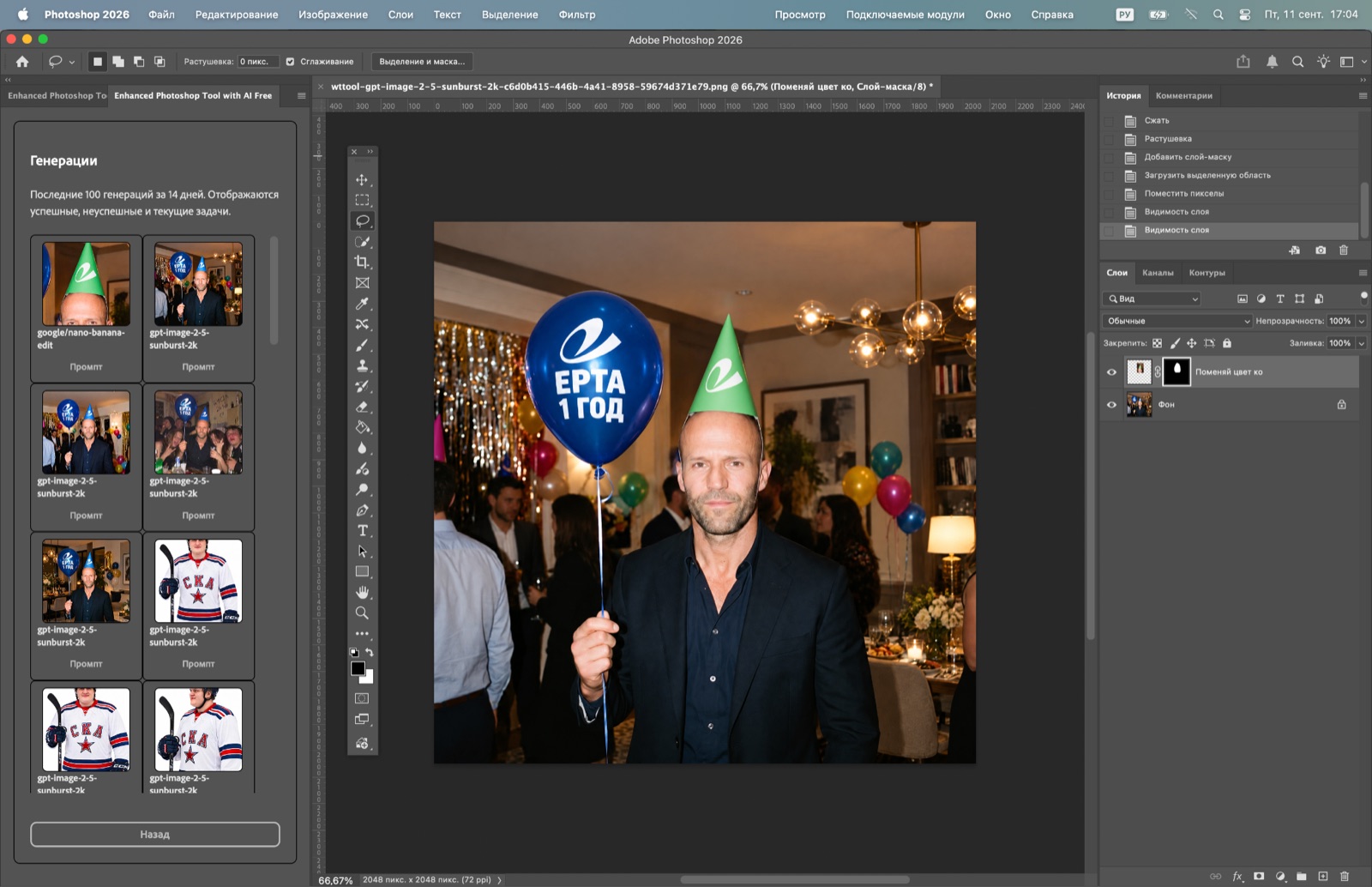Image resolution: width=1372 pixels, height=887 pixels.
Task: Toggle lock all for layer
Action: coord(1227,343)
